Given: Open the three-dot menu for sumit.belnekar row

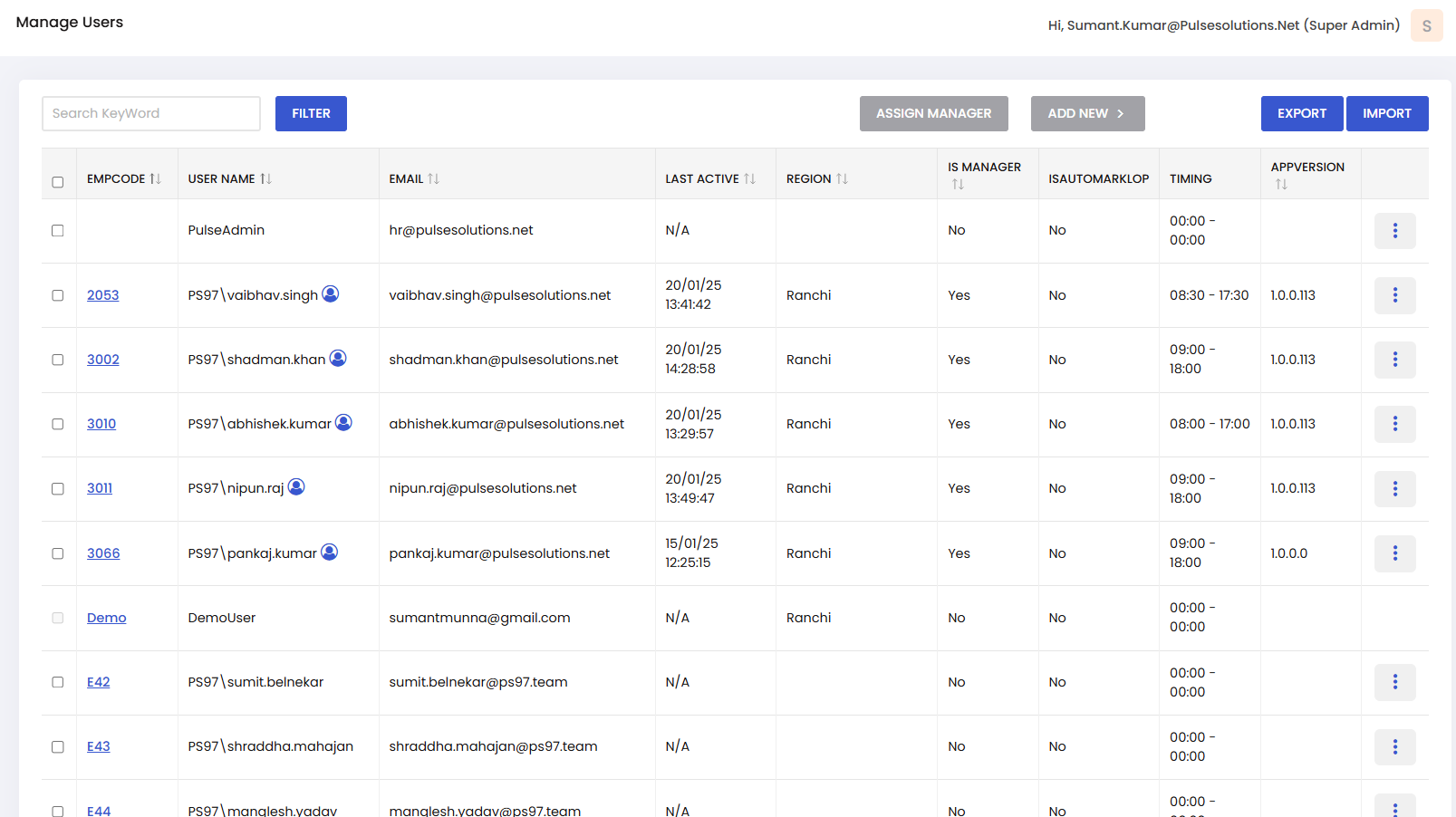Looking at the screenshot, I should pos(1394,682).
